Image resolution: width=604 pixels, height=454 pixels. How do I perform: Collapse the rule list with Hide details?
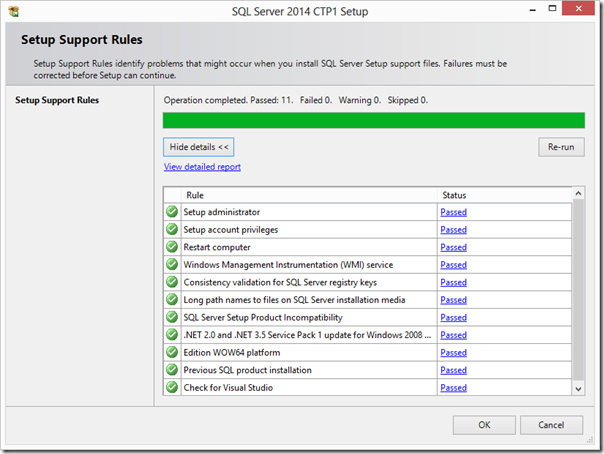198,147
